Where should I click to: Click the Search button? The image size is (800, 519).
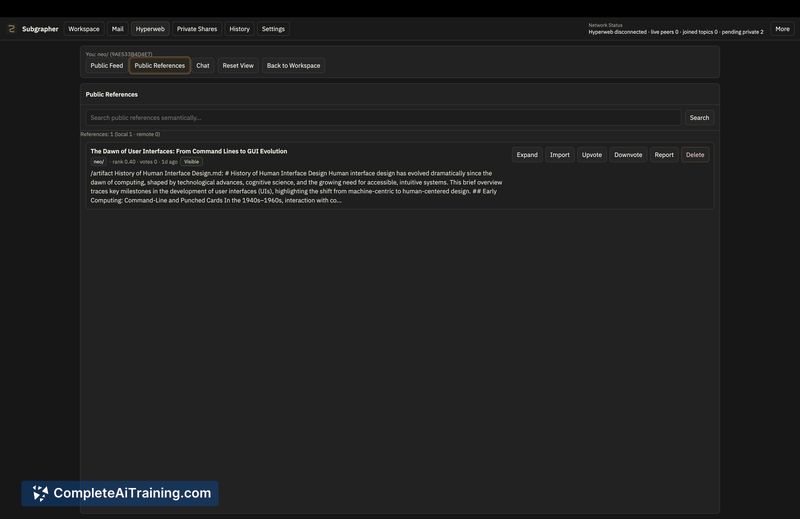coord(699,117)
